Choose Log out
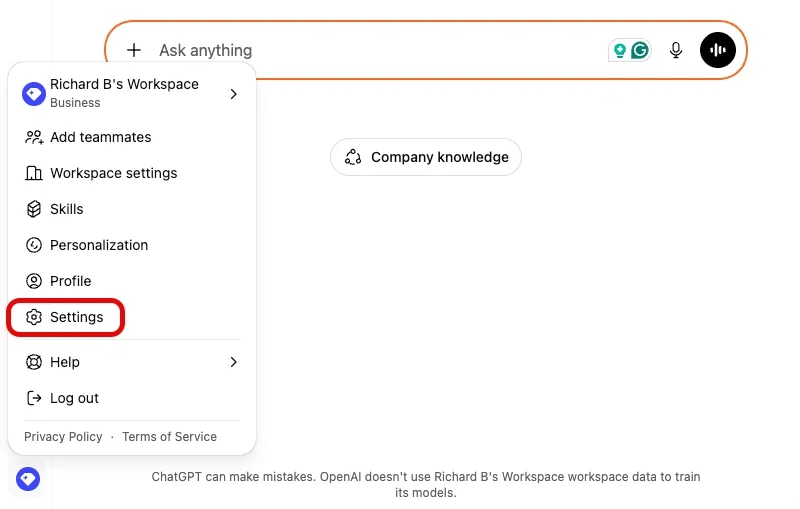 [x=132, y=398]
